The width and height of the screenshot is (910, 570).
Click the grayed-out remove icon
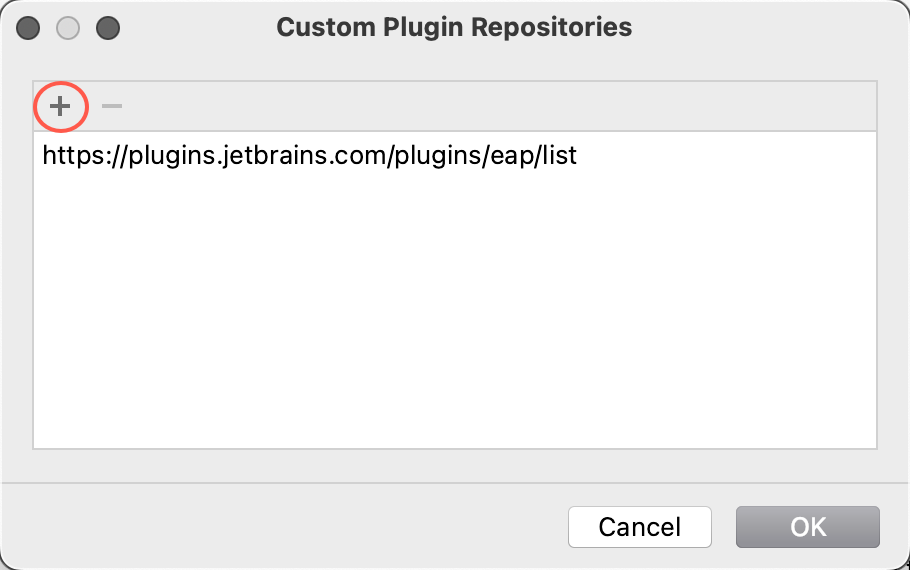click(x=111, y=106)
